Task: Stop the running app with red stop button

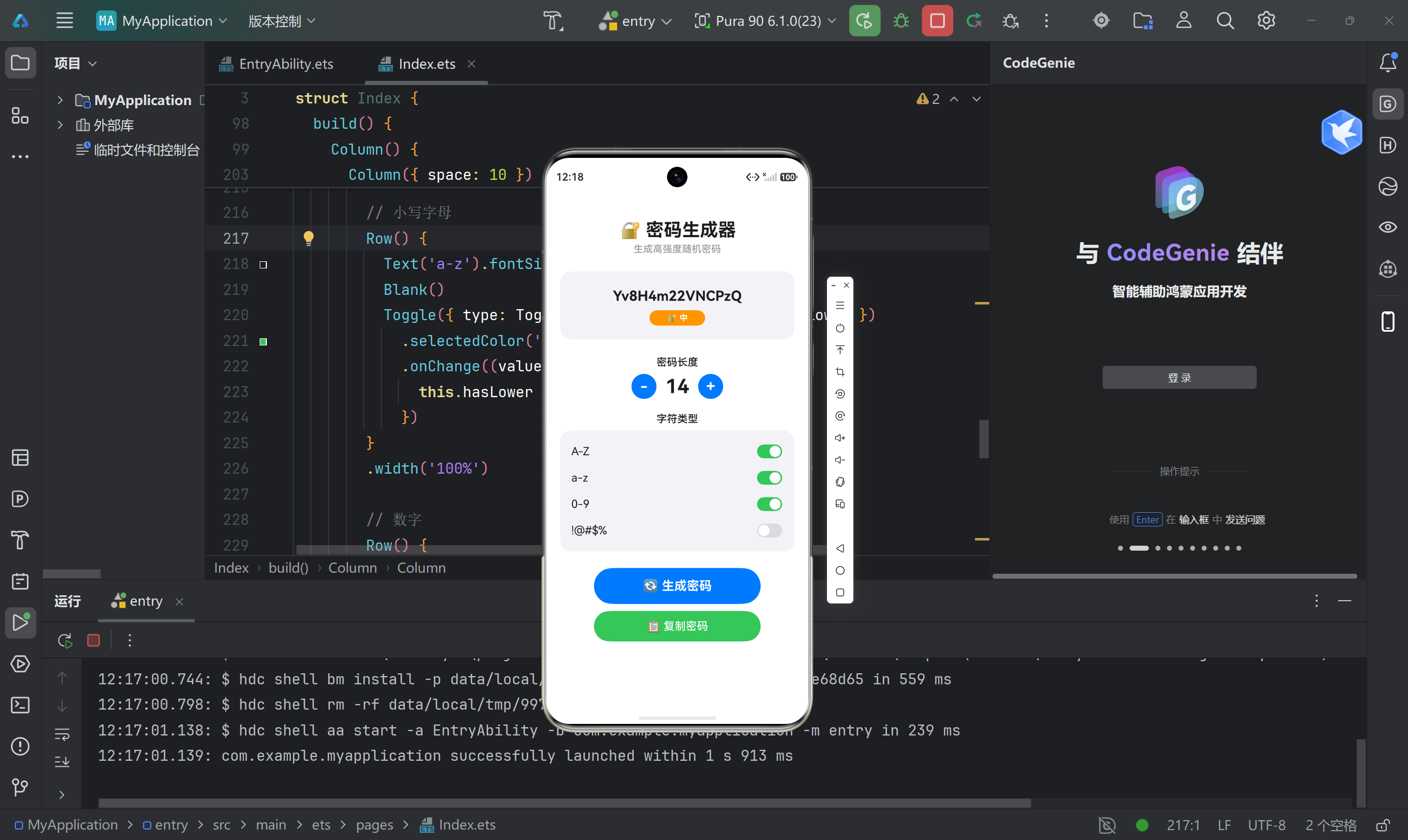Action: 937,21
